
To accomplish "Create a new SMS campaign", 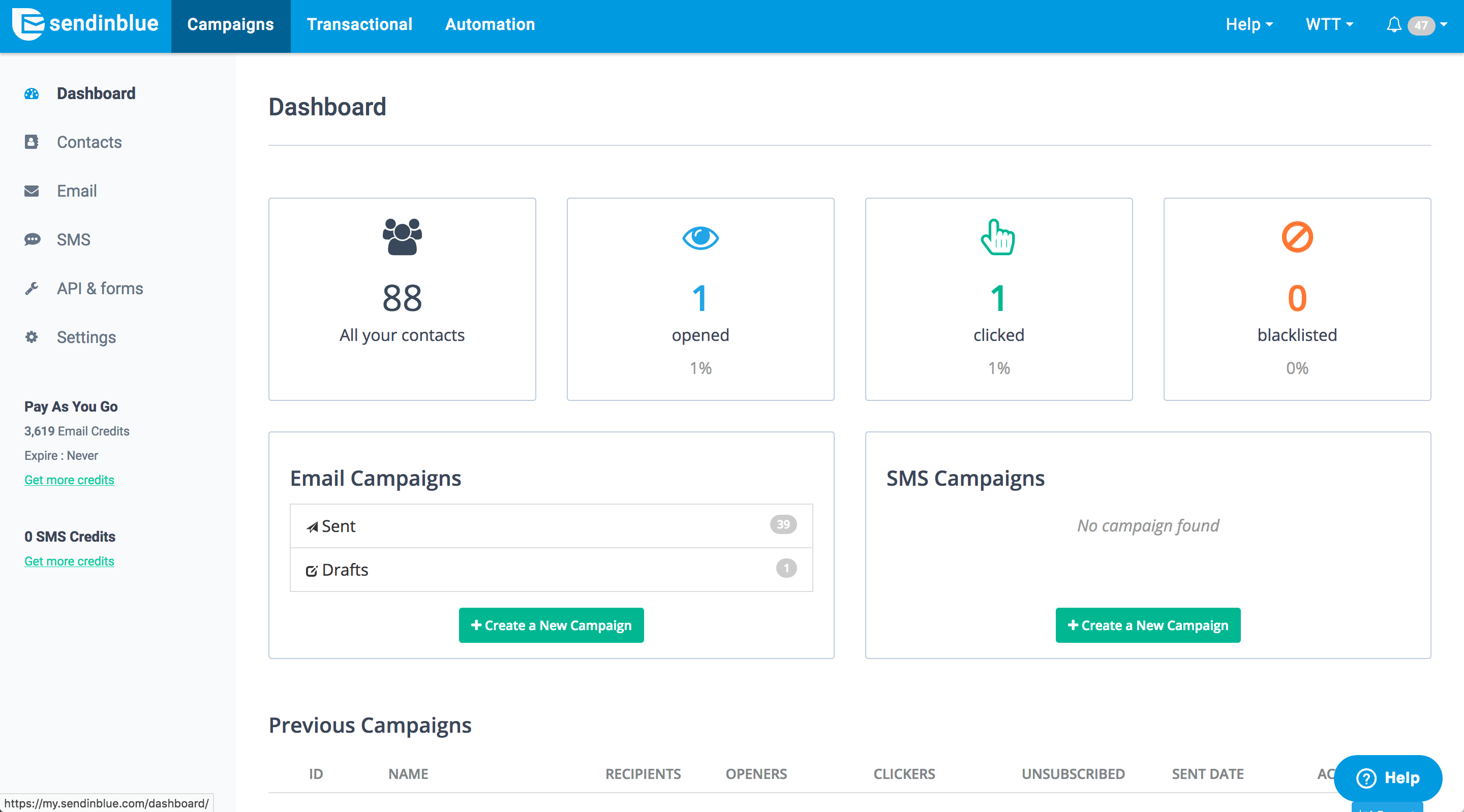I will pos(1148,626).
